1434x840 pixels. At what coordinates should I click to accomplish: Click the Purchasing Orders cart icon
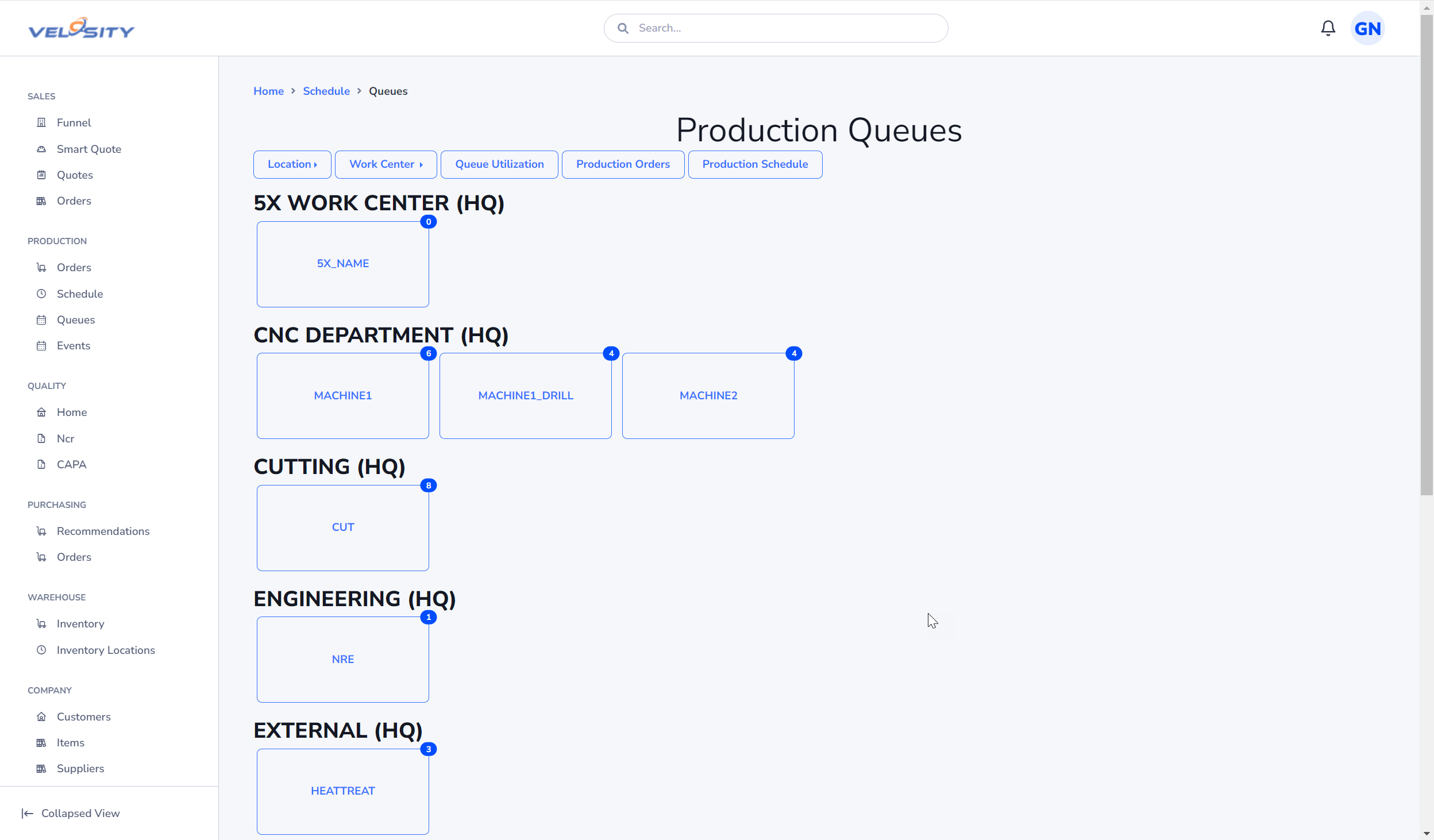point(41,557)
